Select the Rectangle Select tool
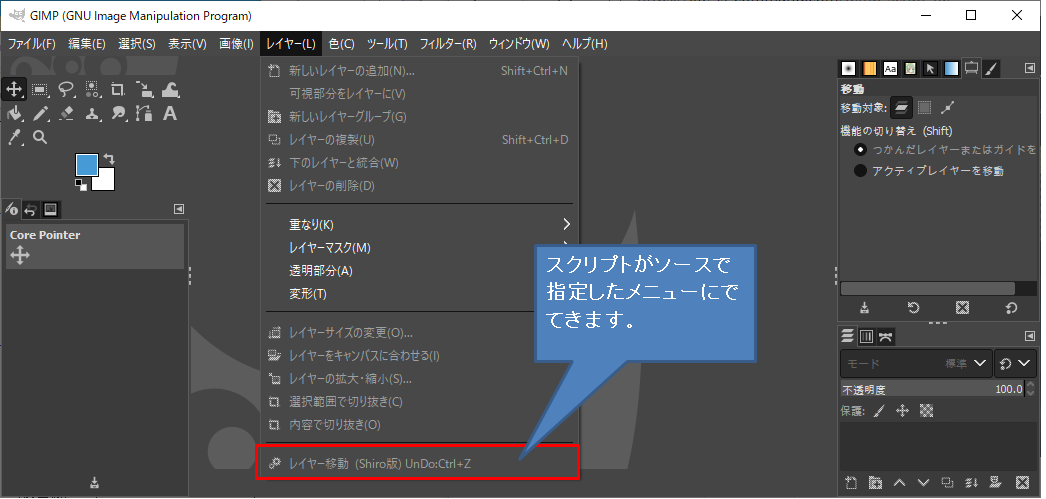 40,89
